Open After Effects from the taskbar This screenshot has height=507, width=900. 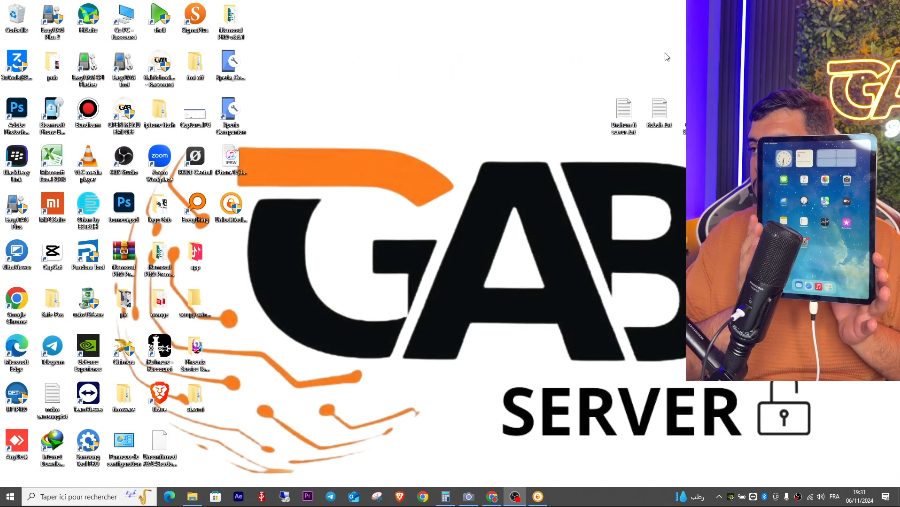coord(238,497)
